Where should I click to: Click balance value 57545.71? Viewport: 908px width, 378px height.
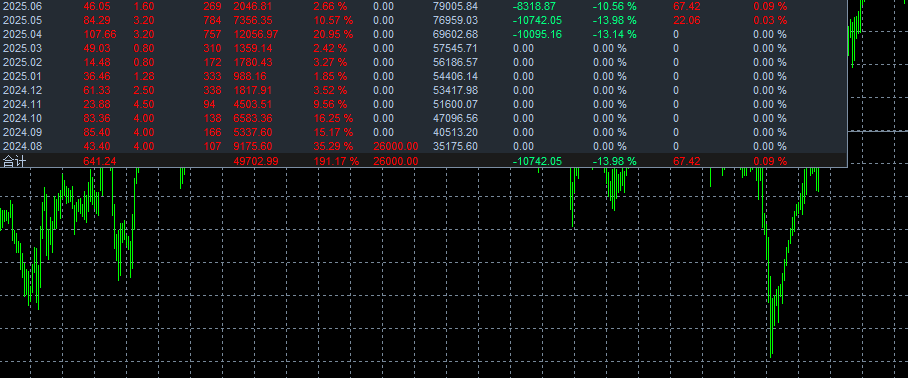(456, 48)
